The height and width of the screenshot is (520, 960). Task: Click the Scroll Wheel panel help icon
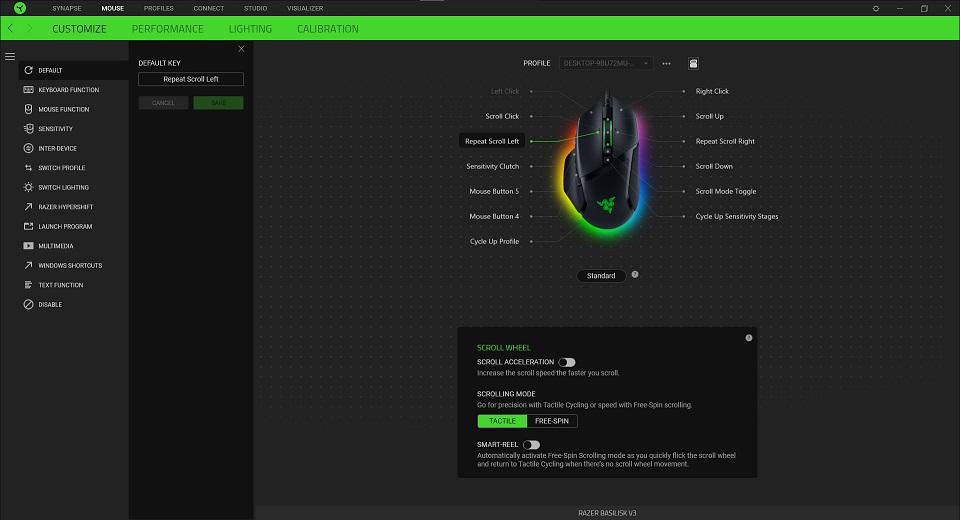[749, 338]
